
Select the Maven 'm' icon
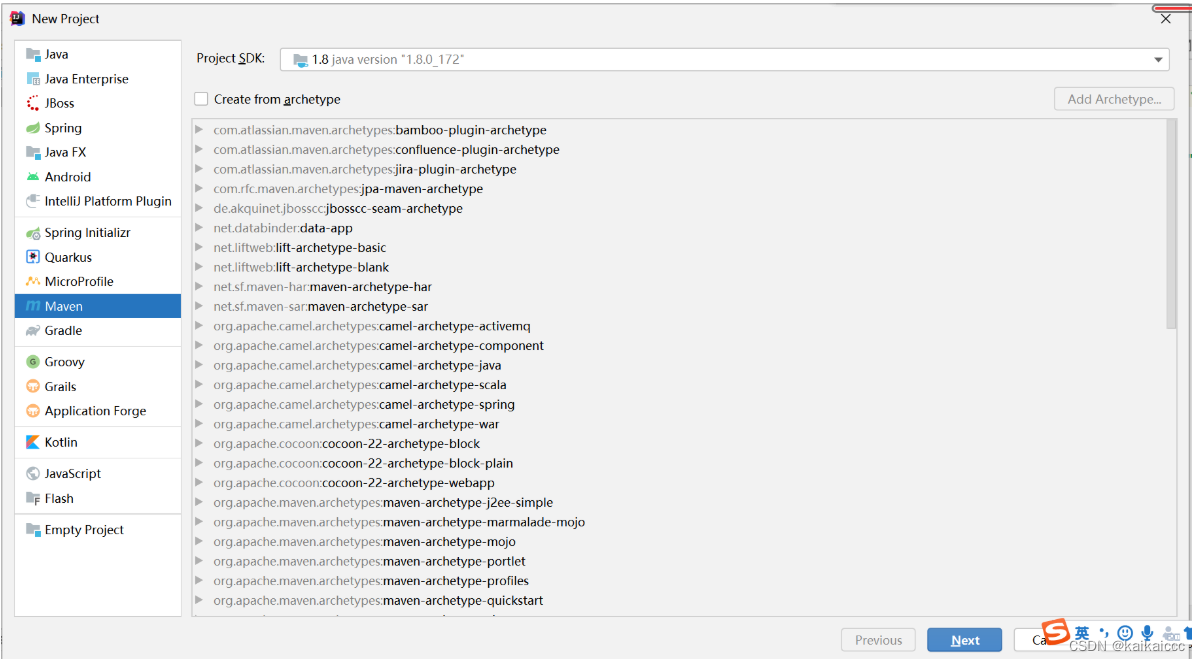(34, 306)
